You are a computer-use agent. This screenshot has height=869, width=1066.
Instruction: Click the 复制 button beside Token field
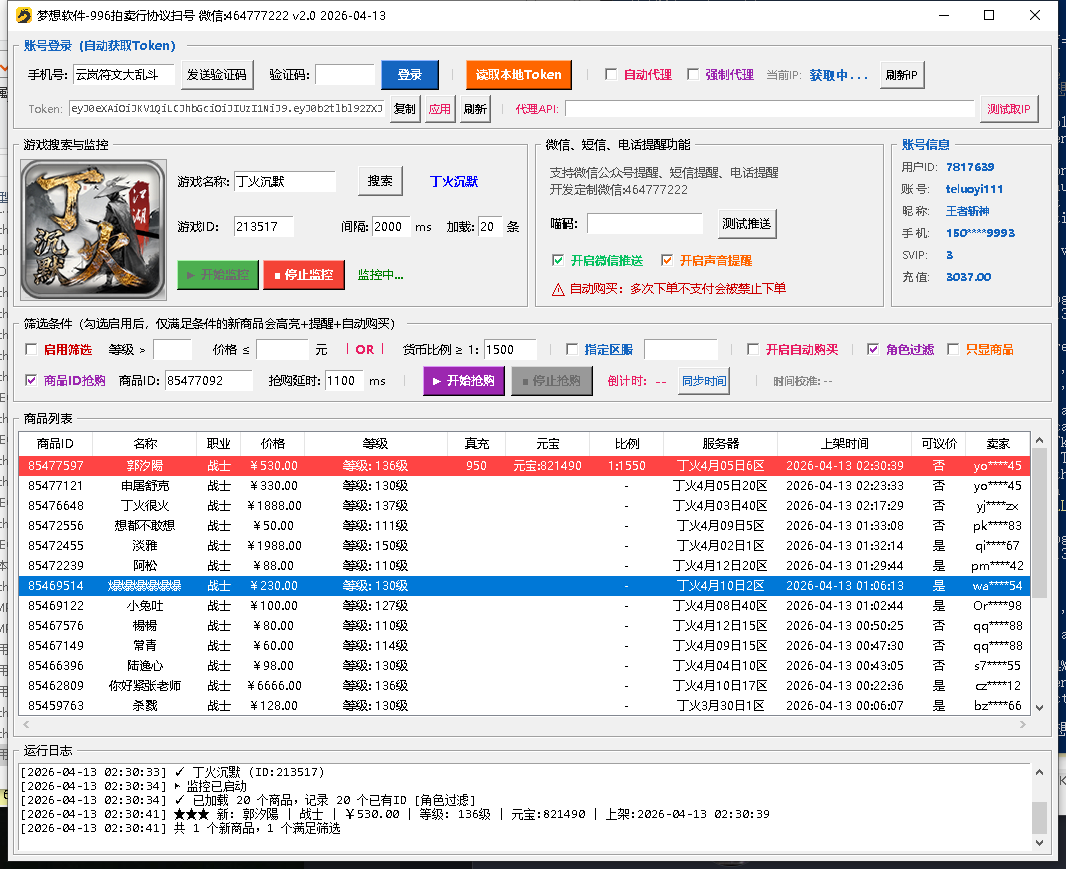(404, 109)
